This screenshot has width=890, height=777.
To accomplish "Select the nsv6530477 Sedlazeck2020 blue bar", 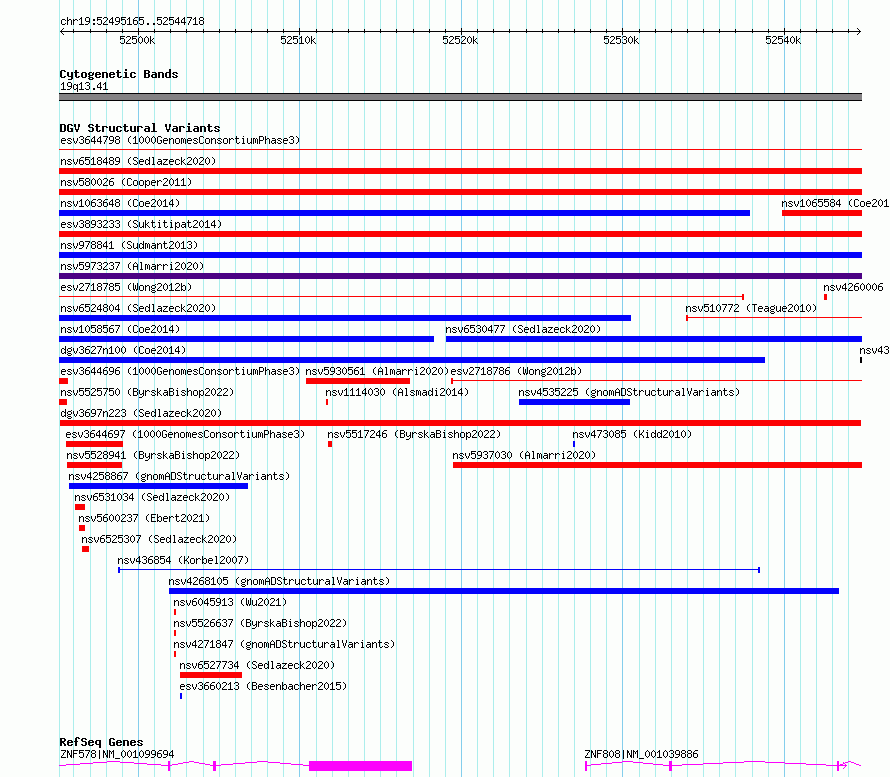I will pyautogui.click(x=654, y=339).
